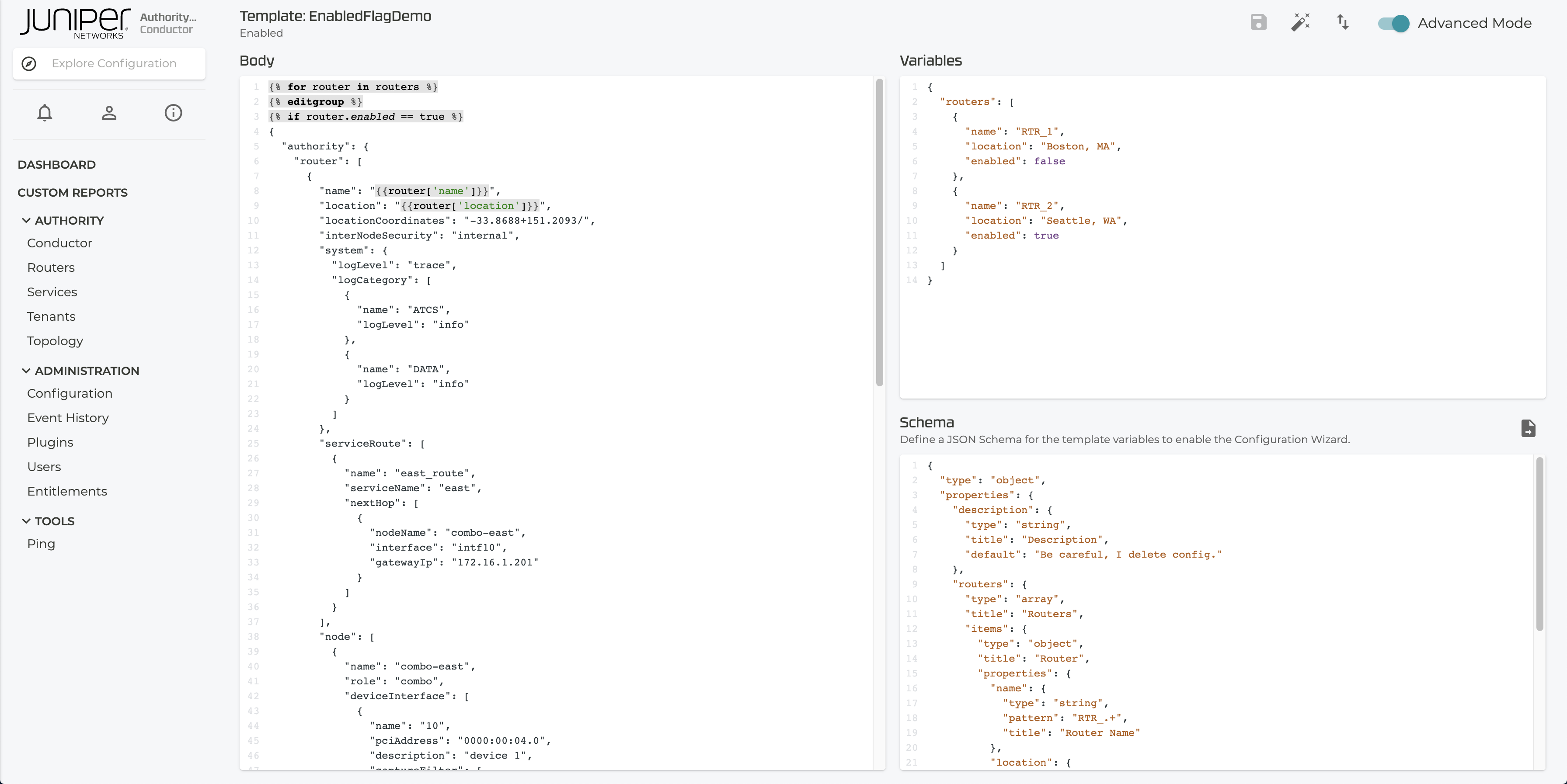
Task: Click the Schema editor vertical scrollbar
Action: 1539,545
